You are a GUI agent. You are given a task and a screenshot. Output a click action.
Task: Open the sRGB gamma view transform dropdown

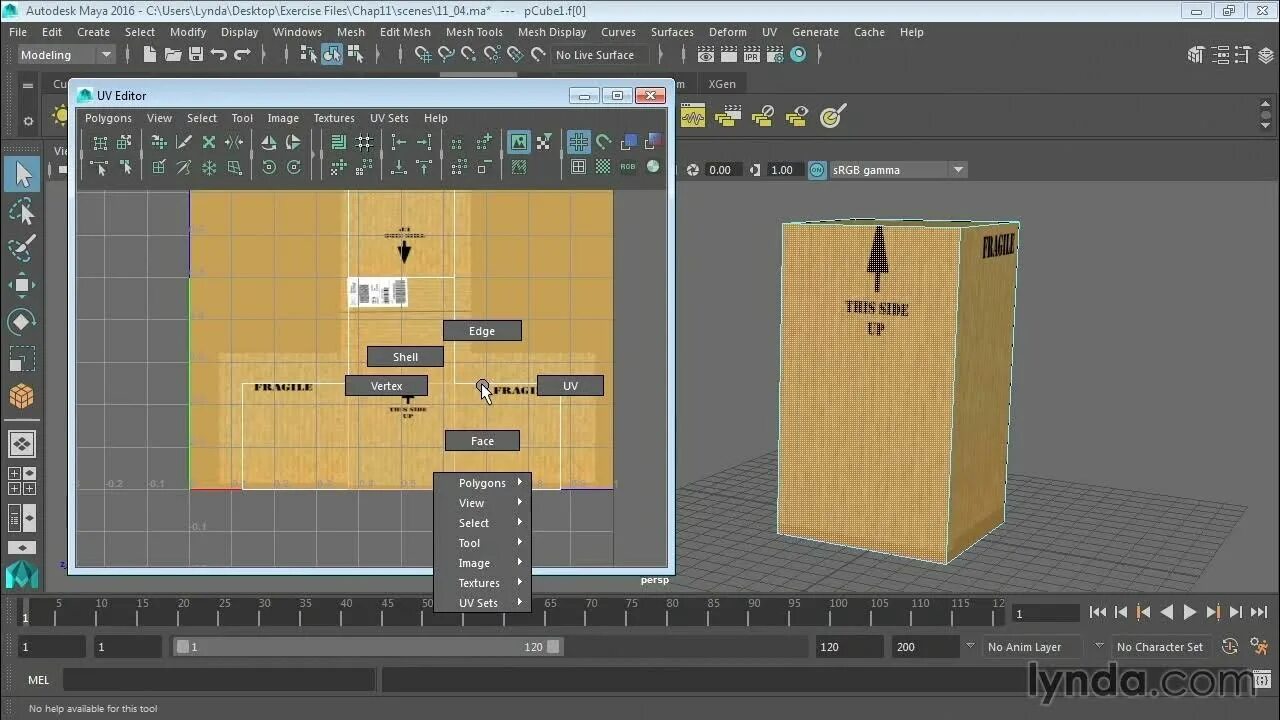tap(898, 170)
